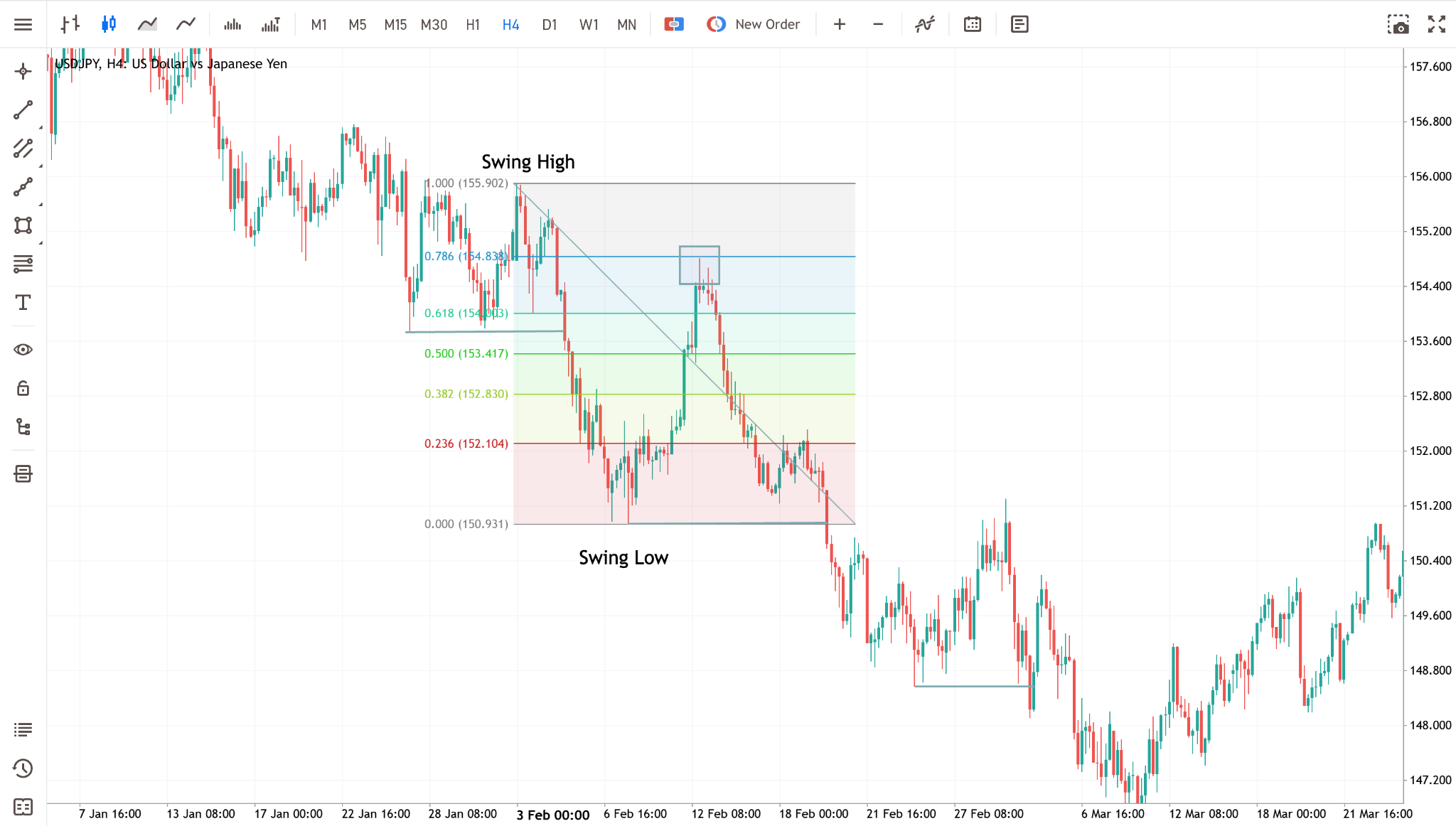Click the 148.000 price axis label
The width and height of the screenshot is (1456, 826).
pyautogui.click(x=1430, y=725)
